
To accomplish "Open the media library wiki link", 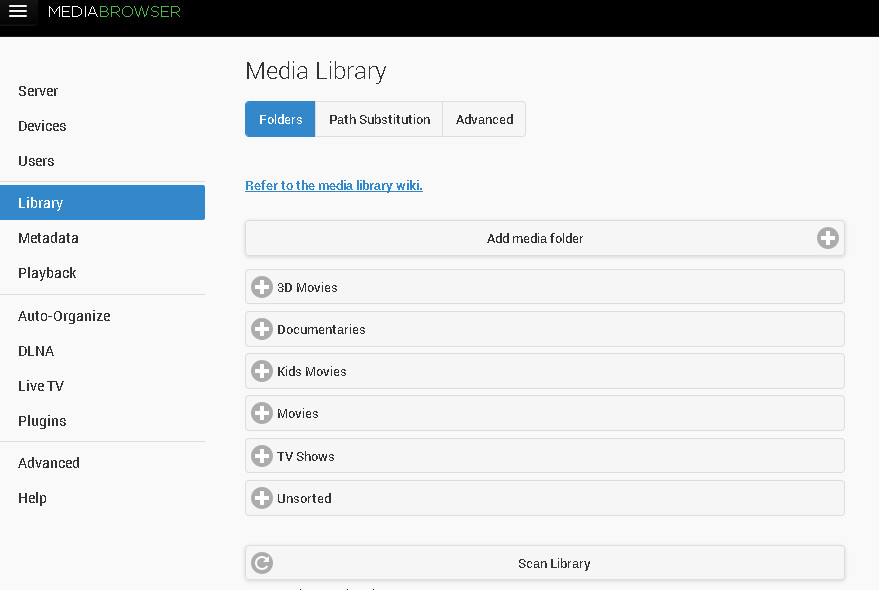I will click(334, 186).
